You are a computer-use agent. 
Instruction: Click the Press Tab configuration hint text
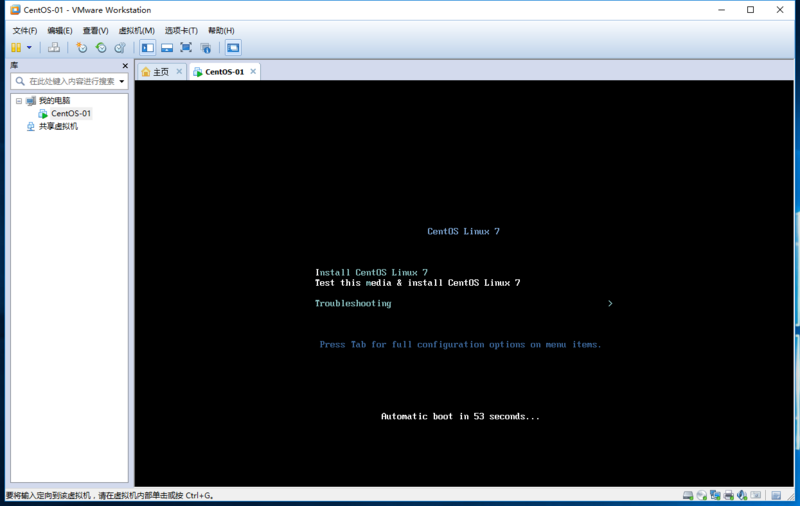(460, 345)
